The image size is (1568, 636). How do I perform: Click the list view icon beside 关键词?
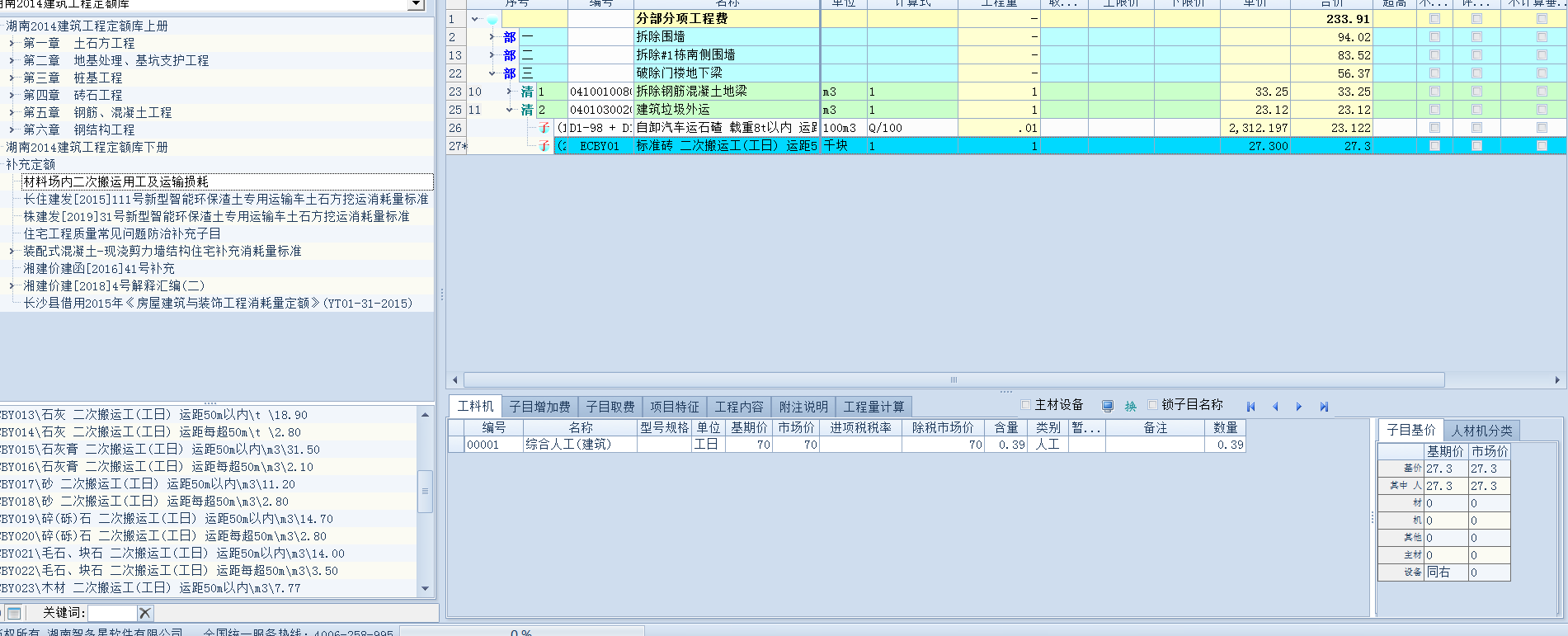click(14, 613)
